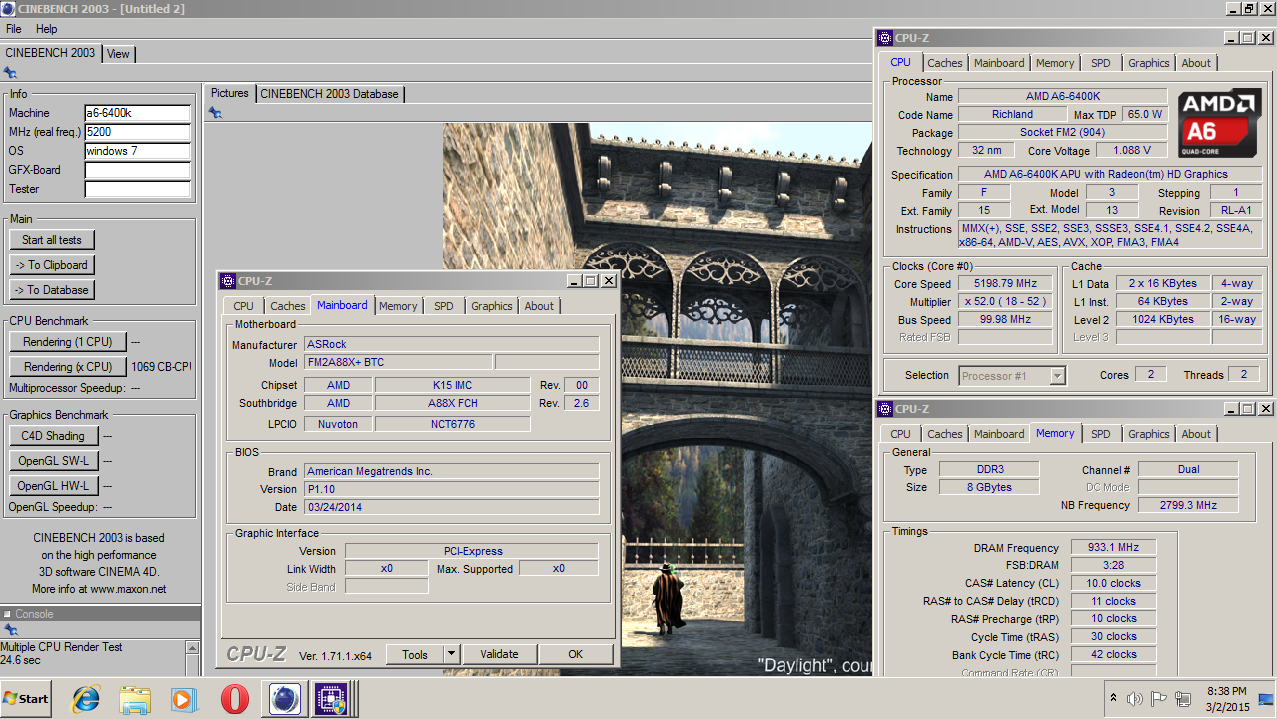Click the Console panel vertical scrollbar
1277x719 pixels.
coord(192,658)
